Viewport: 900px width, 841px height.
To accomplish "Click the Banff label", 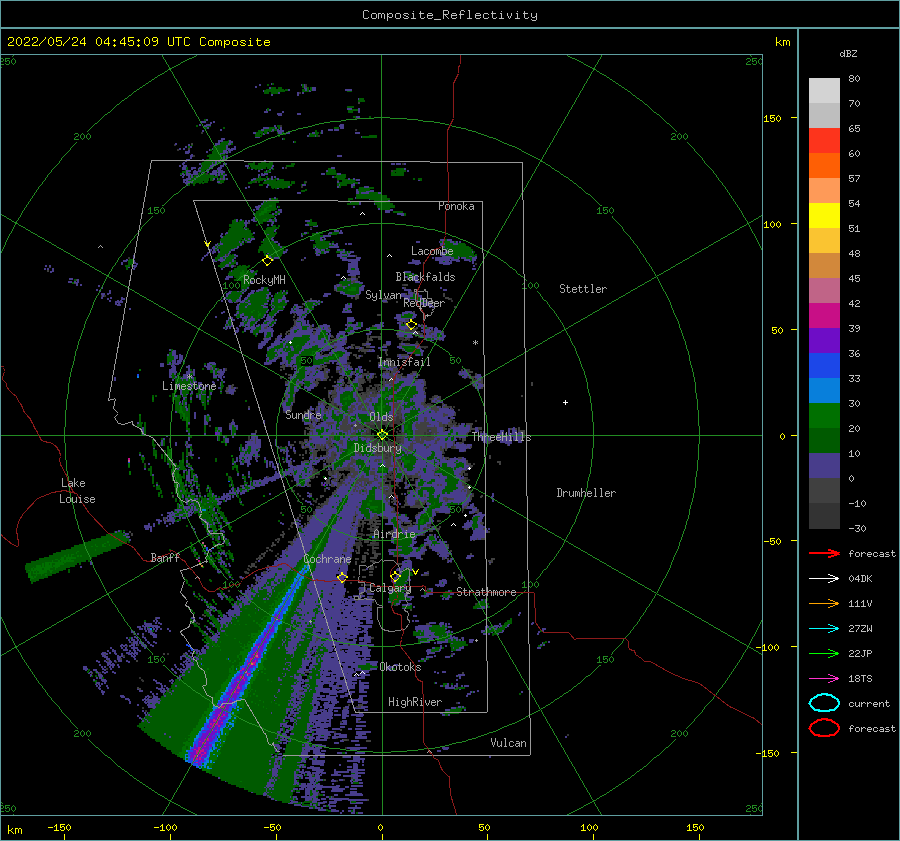I will pyautogui.click(x=165, y=557).
